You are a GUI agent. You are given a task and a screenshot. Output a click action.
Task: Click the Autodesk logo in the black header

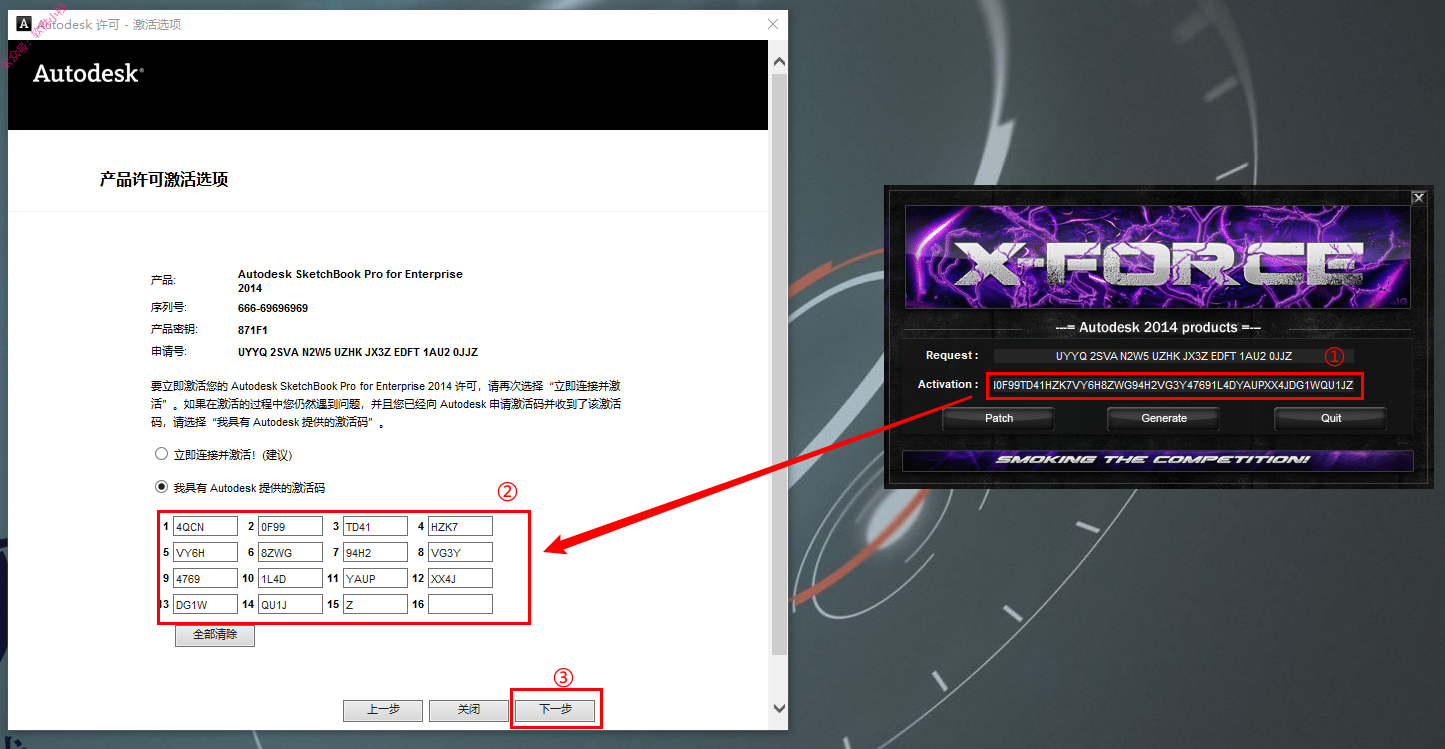(x=88, y=74)
